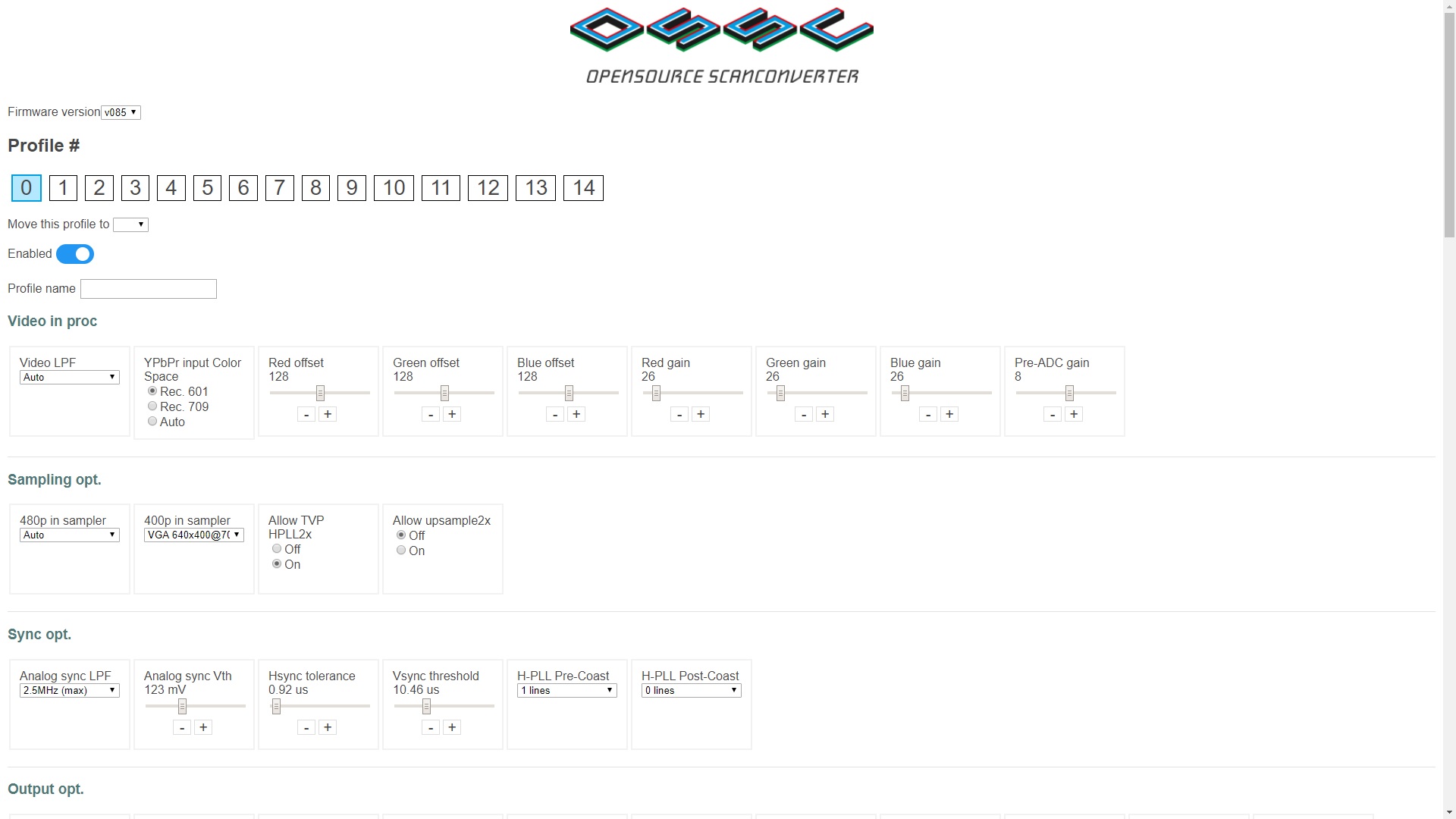Viewport: 1456px width, 819px height.
Task: Decrease Green gain with minus button
Action: 804,414
